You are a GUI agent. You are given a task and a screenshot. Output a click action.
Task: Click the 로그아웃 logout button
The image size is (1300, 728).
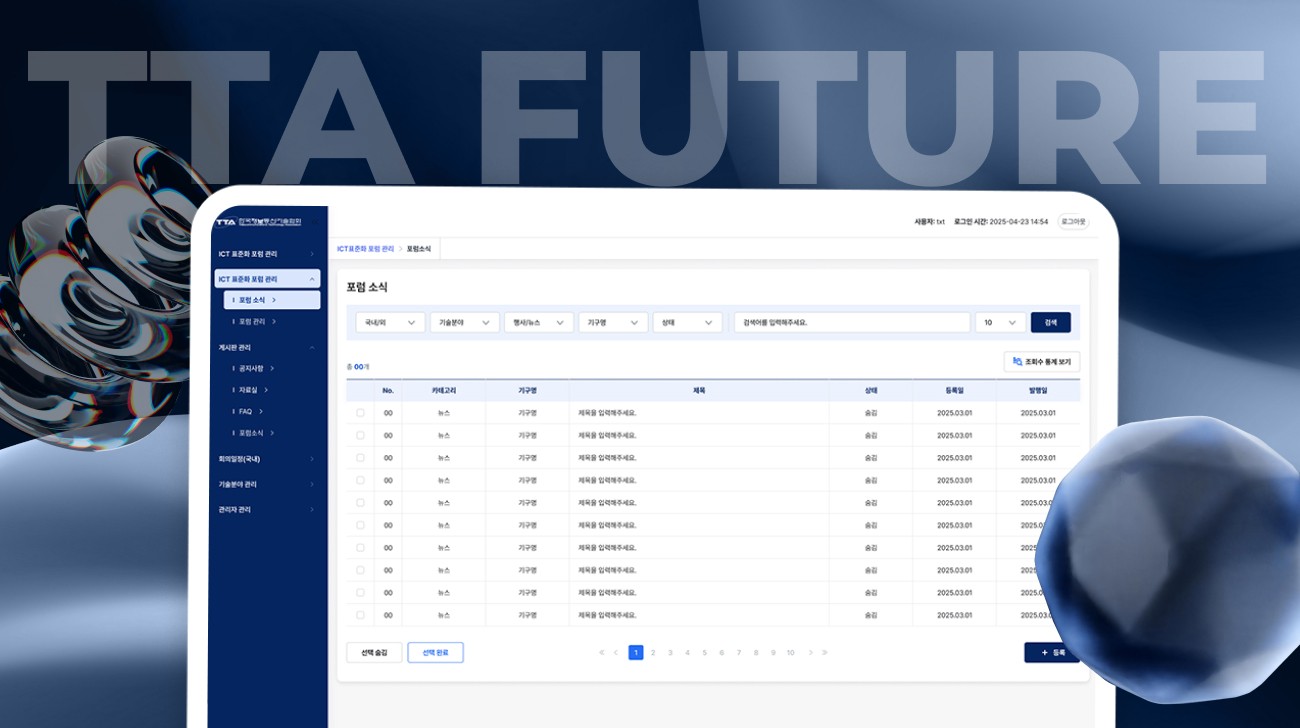pyautogui.click(x=1074, y=221)
